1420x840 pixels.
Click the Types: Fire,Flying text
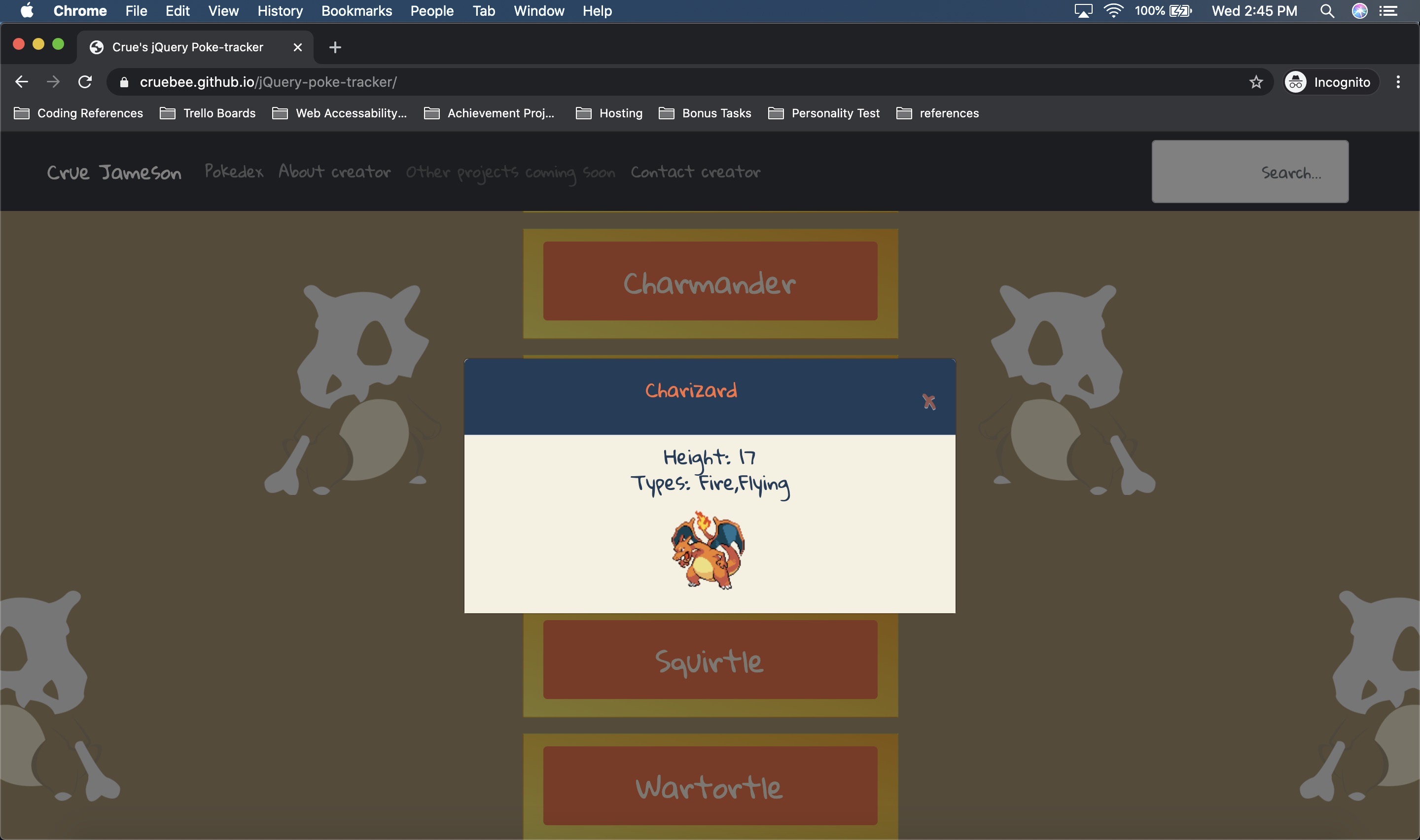click(710, 485)
